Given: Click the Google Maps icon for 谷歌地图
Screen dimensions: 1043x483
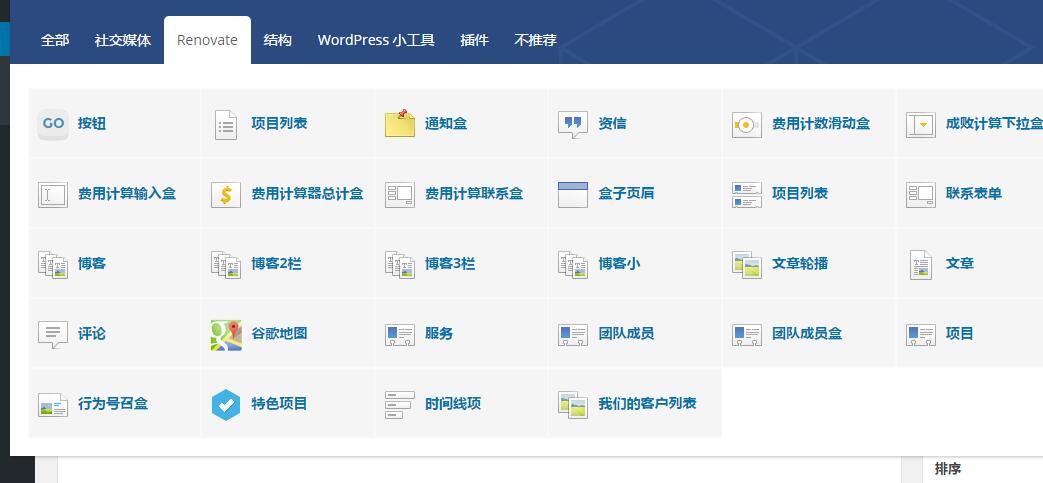Looking at the screenshot, I should (x=226, y=335).
